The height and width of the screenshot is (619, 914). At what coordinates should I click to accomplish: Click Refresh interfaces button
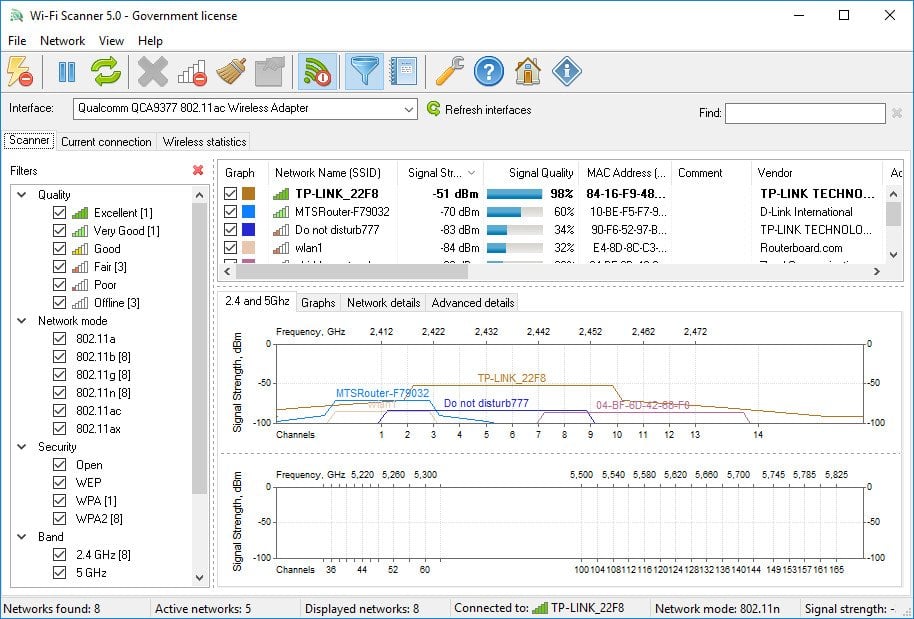(479, 109)
